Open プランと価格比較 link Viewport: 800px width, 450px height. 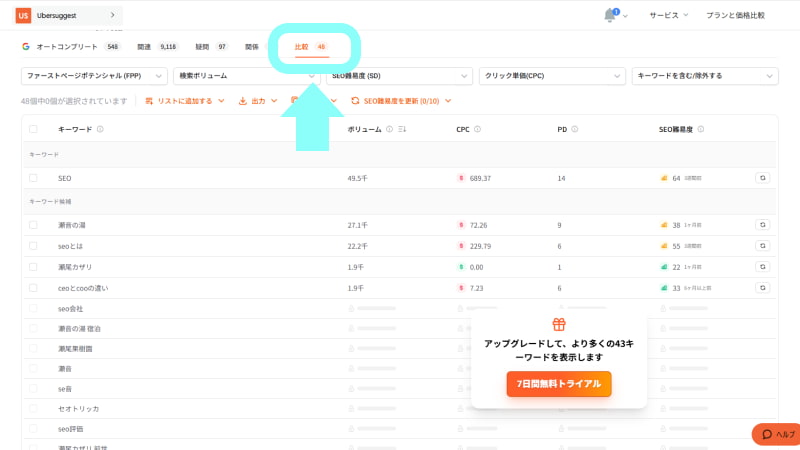pos(735,15)
